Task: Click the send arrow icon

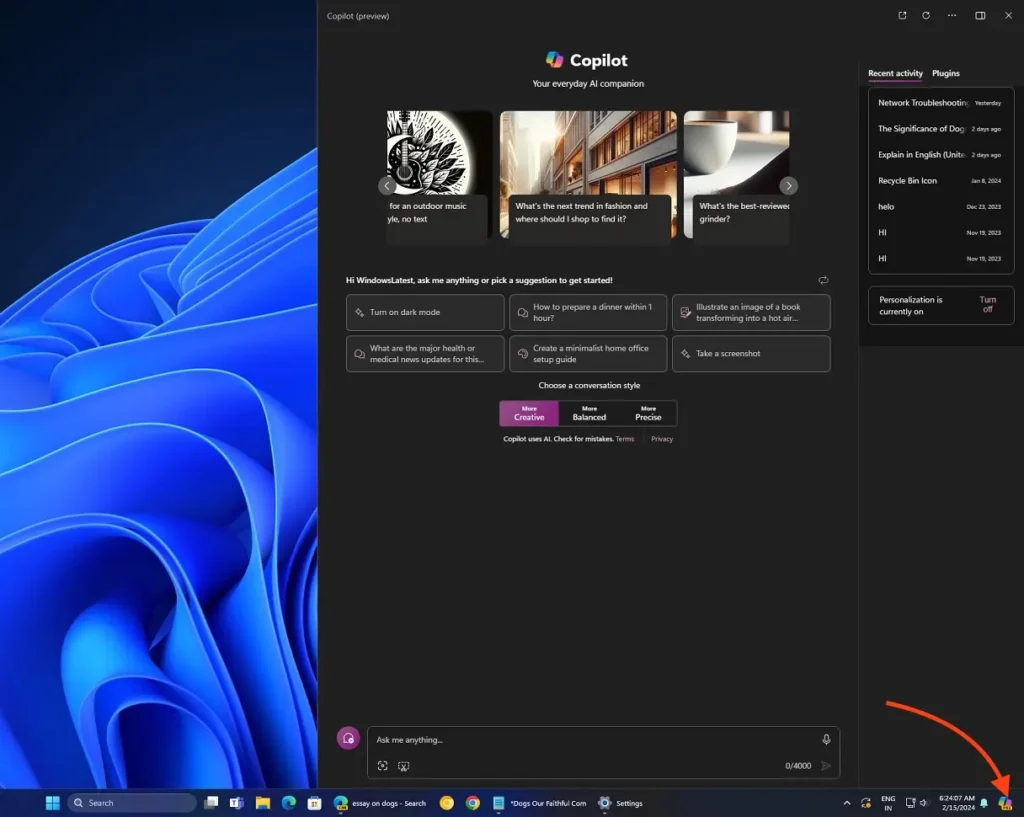Action: pyautogui.click(x=826, y=766)
